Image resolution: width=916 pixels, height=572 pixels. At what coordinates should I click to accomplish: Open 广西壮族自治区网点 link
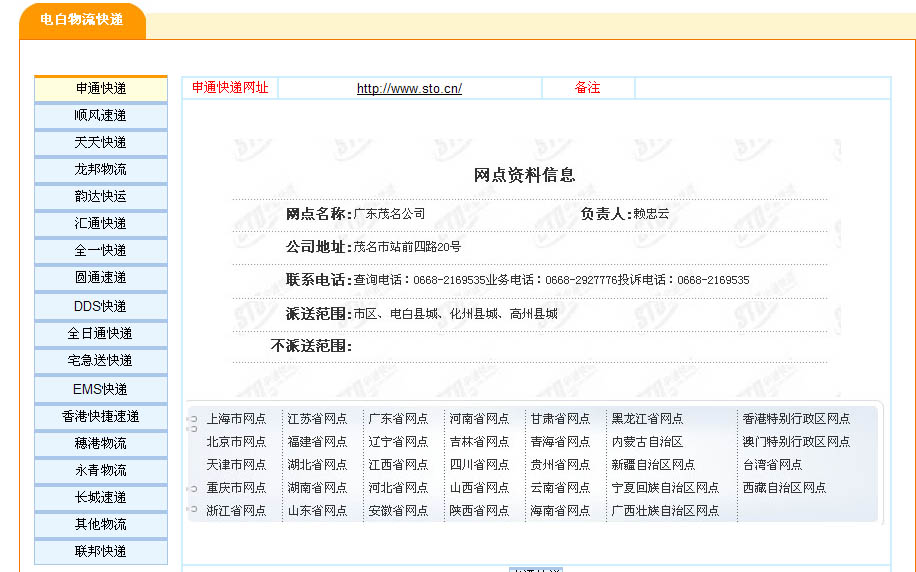(665, 511)
